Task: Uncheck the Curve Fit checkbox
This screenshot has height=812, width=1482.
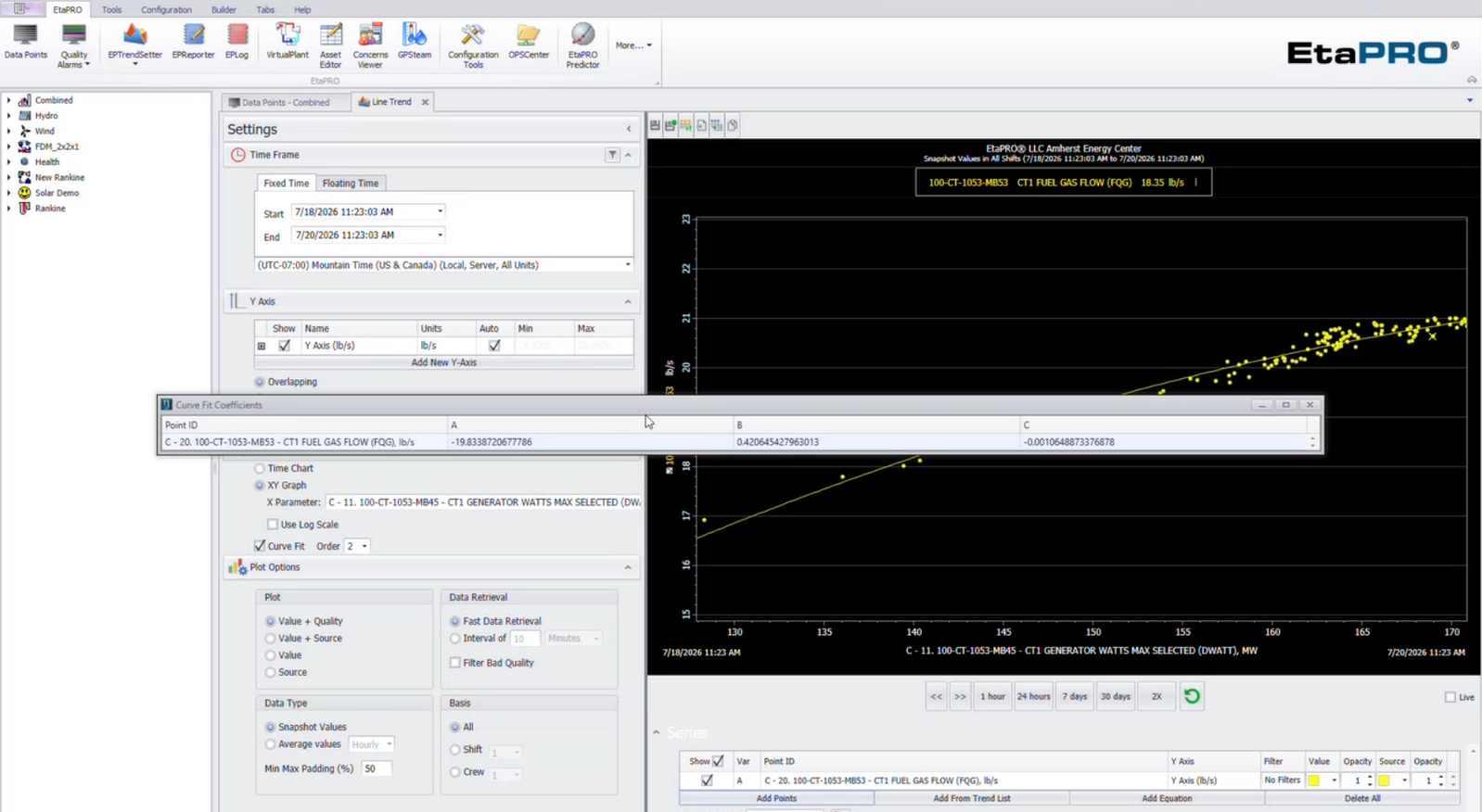Action: (260, 546)
